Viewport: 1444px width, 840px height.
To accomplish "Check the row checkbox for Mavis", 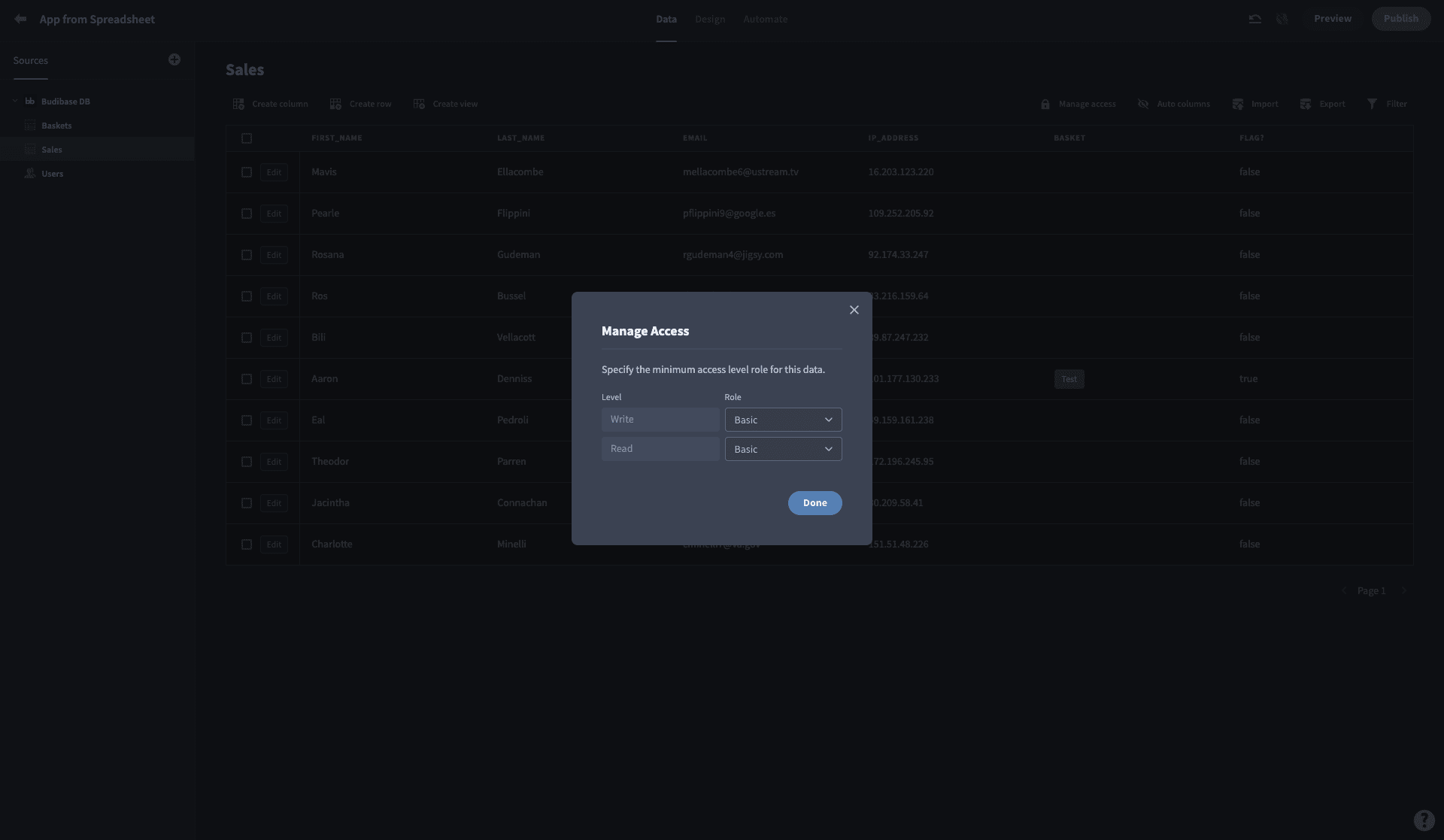I will pos(247,172).
